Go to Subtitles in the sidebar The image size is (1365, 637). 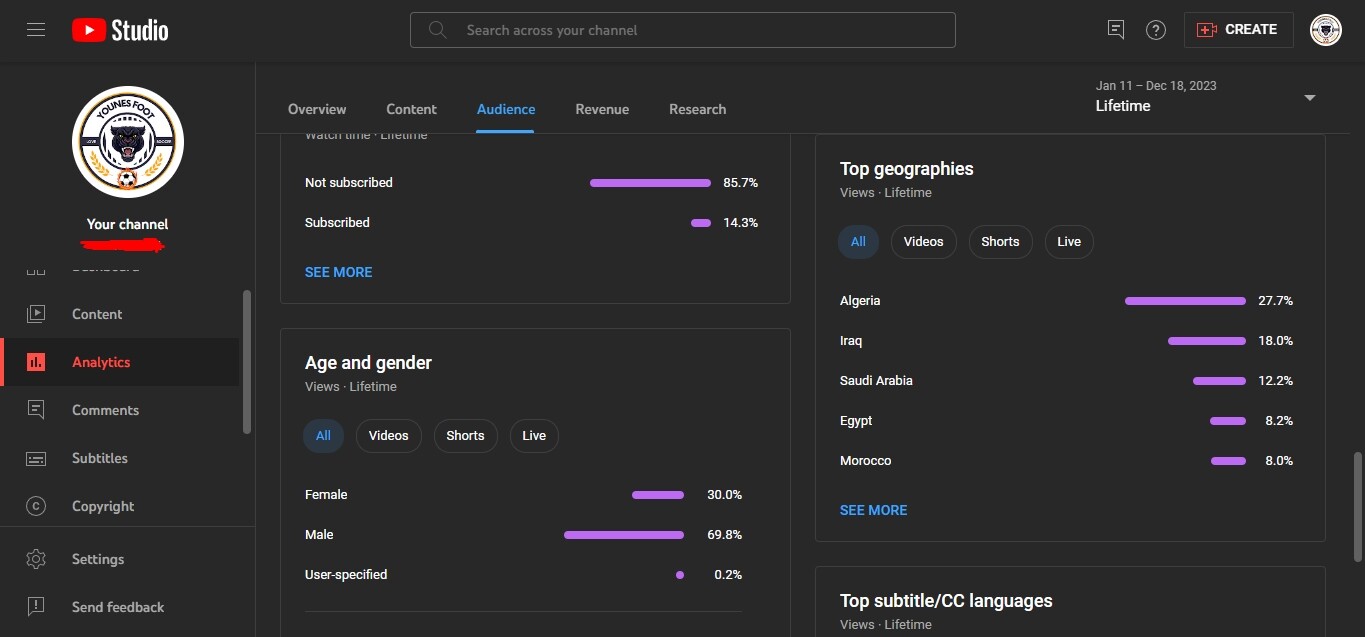click(100, 458)
